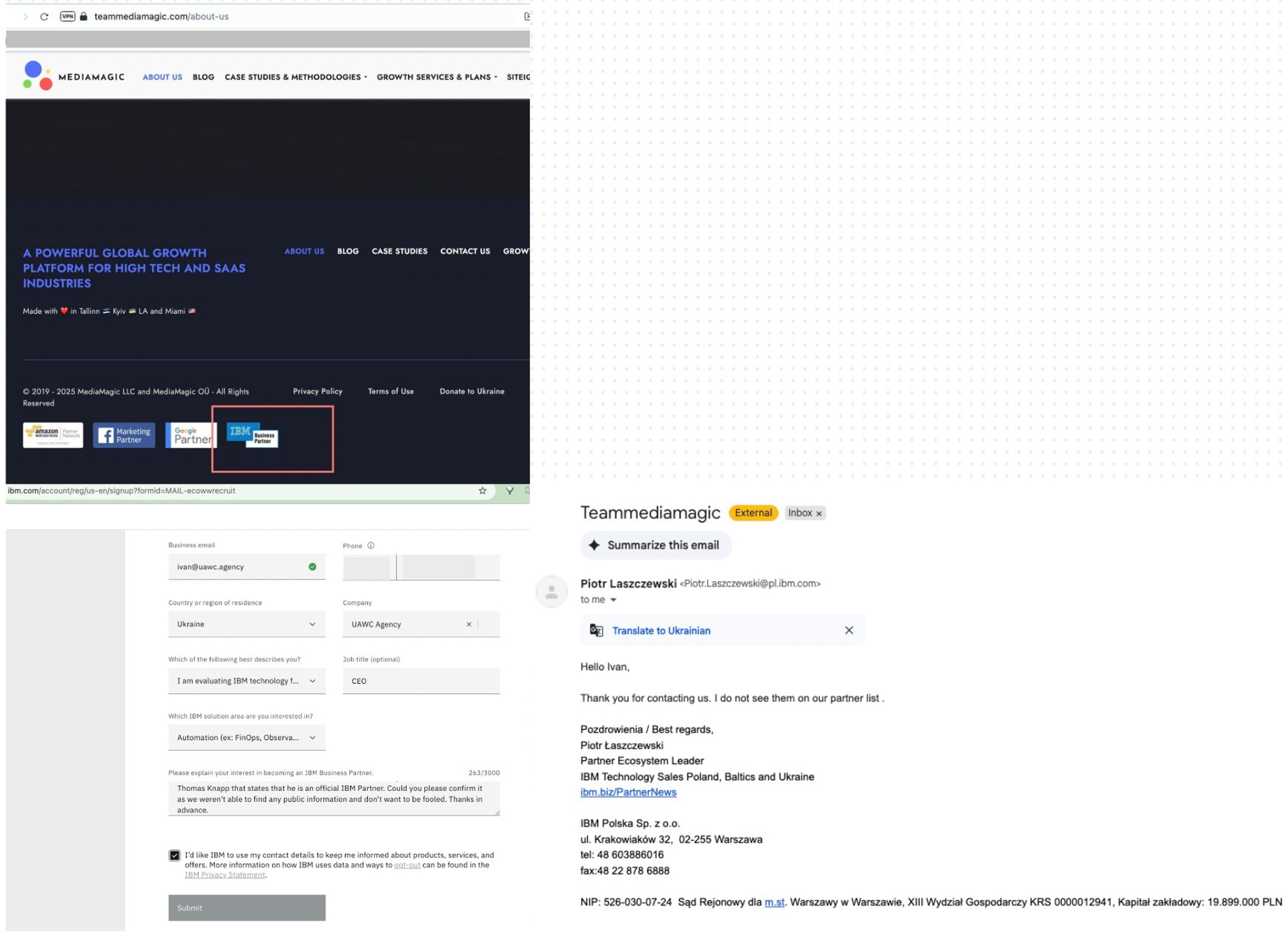This screenshot has height=933, width=1288.
Task: Click the IBM Partner interest text area
Action: coord(334,799)
